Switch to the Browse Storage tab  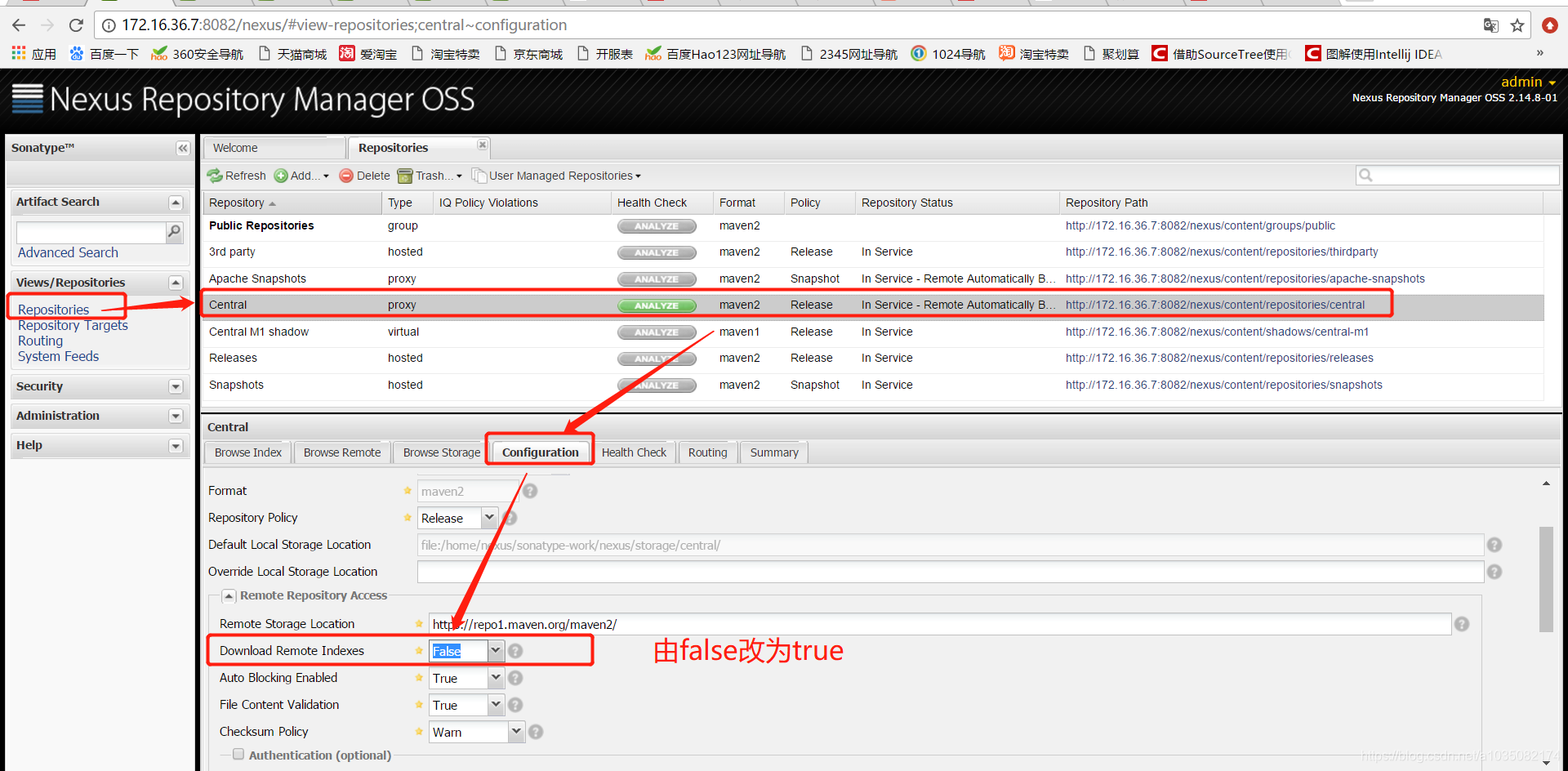[x=442, y=452]
